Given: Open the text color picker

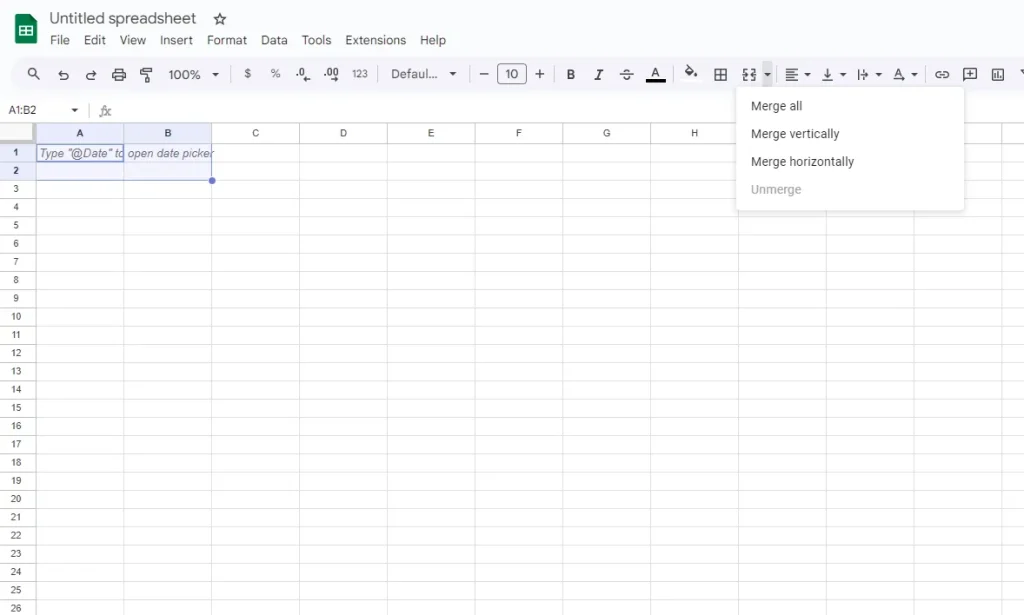Looking at the screenshot, I should pos(656,74).
